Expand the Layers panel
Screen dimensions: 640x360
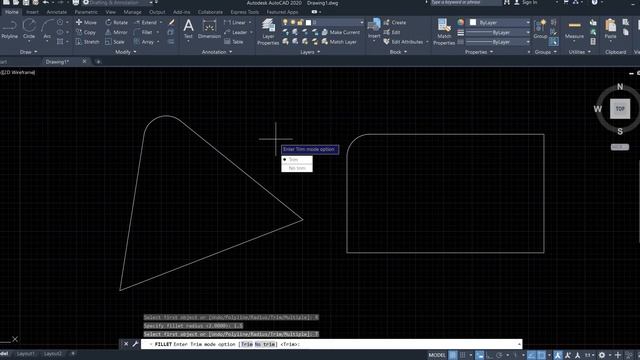[310, 52]
